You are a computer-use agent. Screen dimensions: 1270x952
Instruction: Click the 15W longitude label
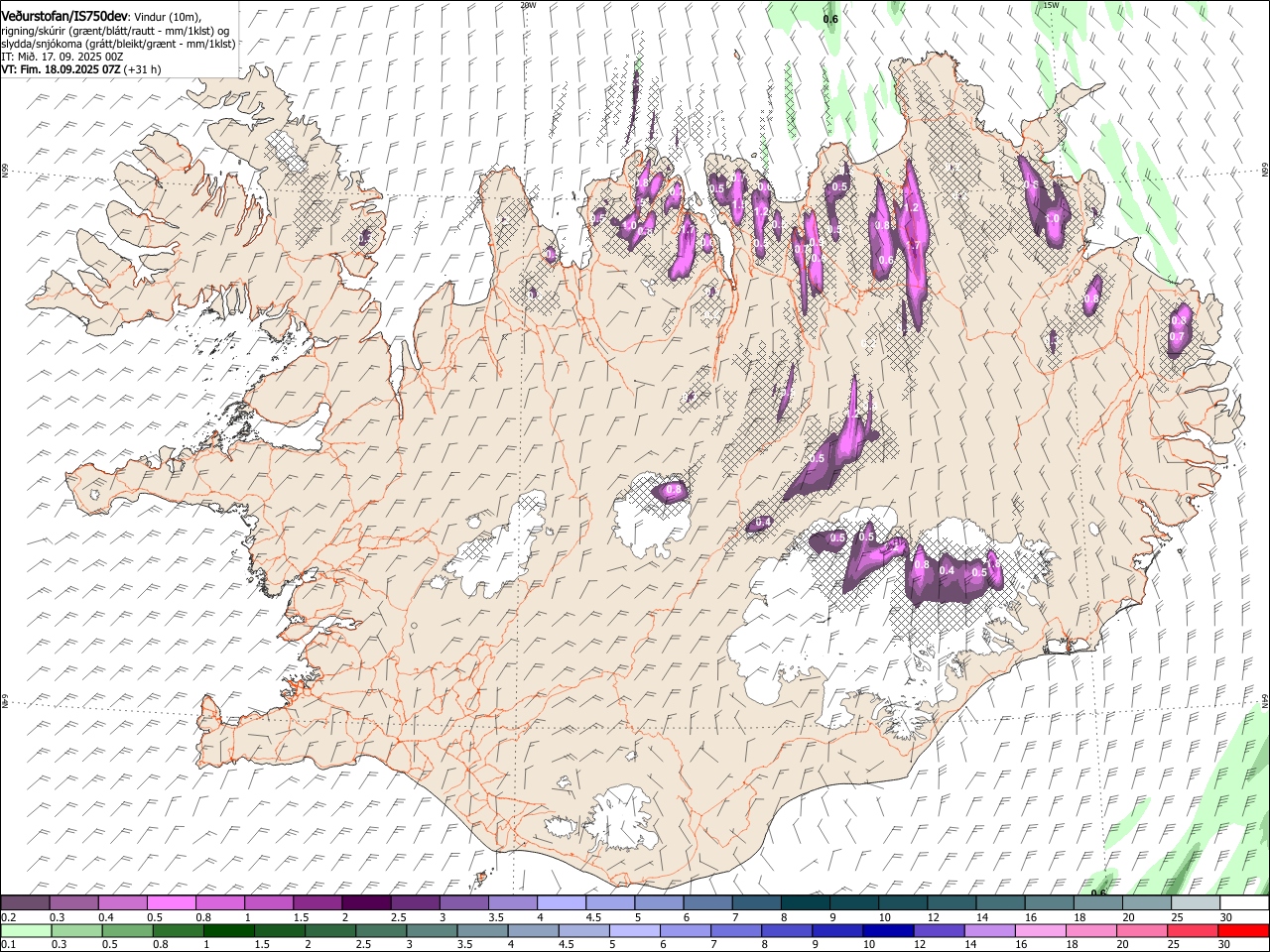coord(1051,5)
